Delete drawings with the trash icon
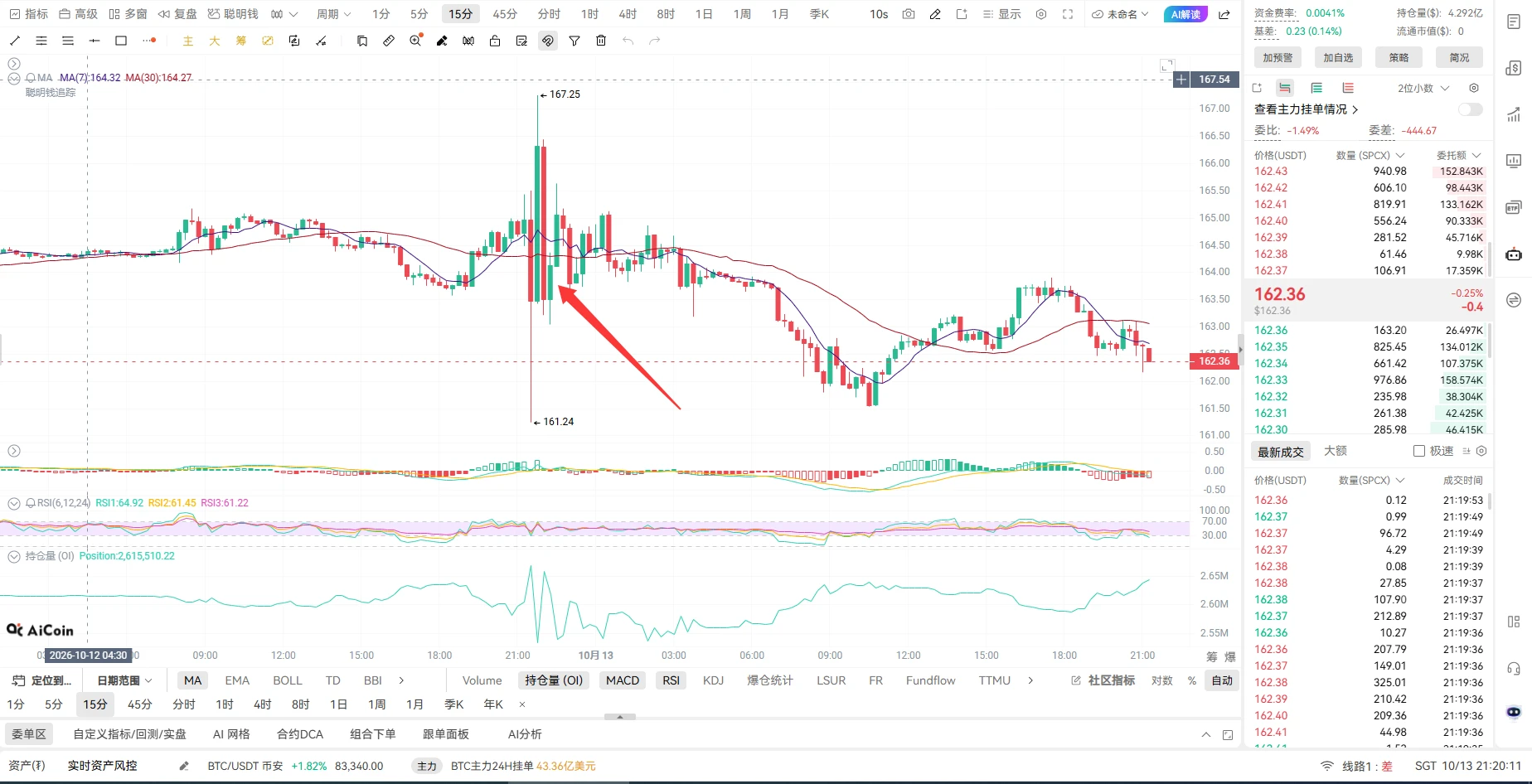1532x784 pixels. coord(601,41)
